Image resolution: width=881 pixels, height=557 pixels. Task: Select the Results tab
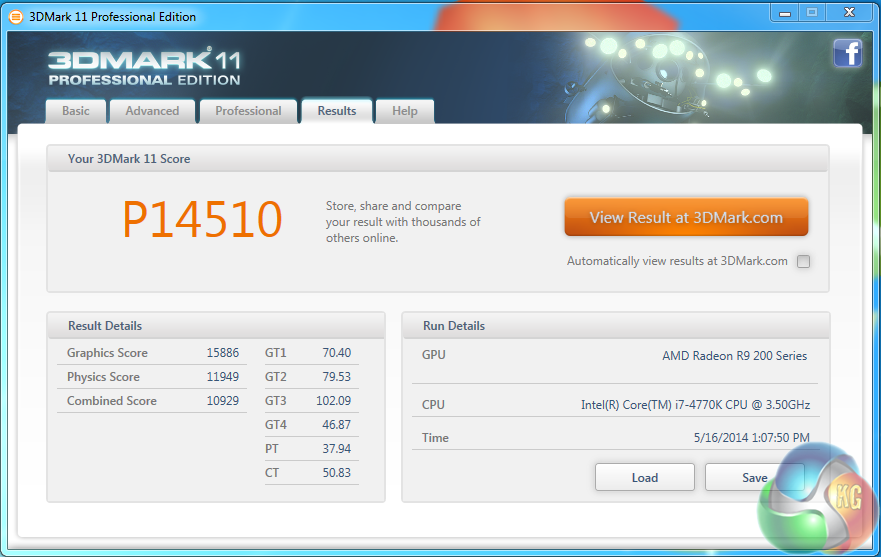[x=337, y=111]
